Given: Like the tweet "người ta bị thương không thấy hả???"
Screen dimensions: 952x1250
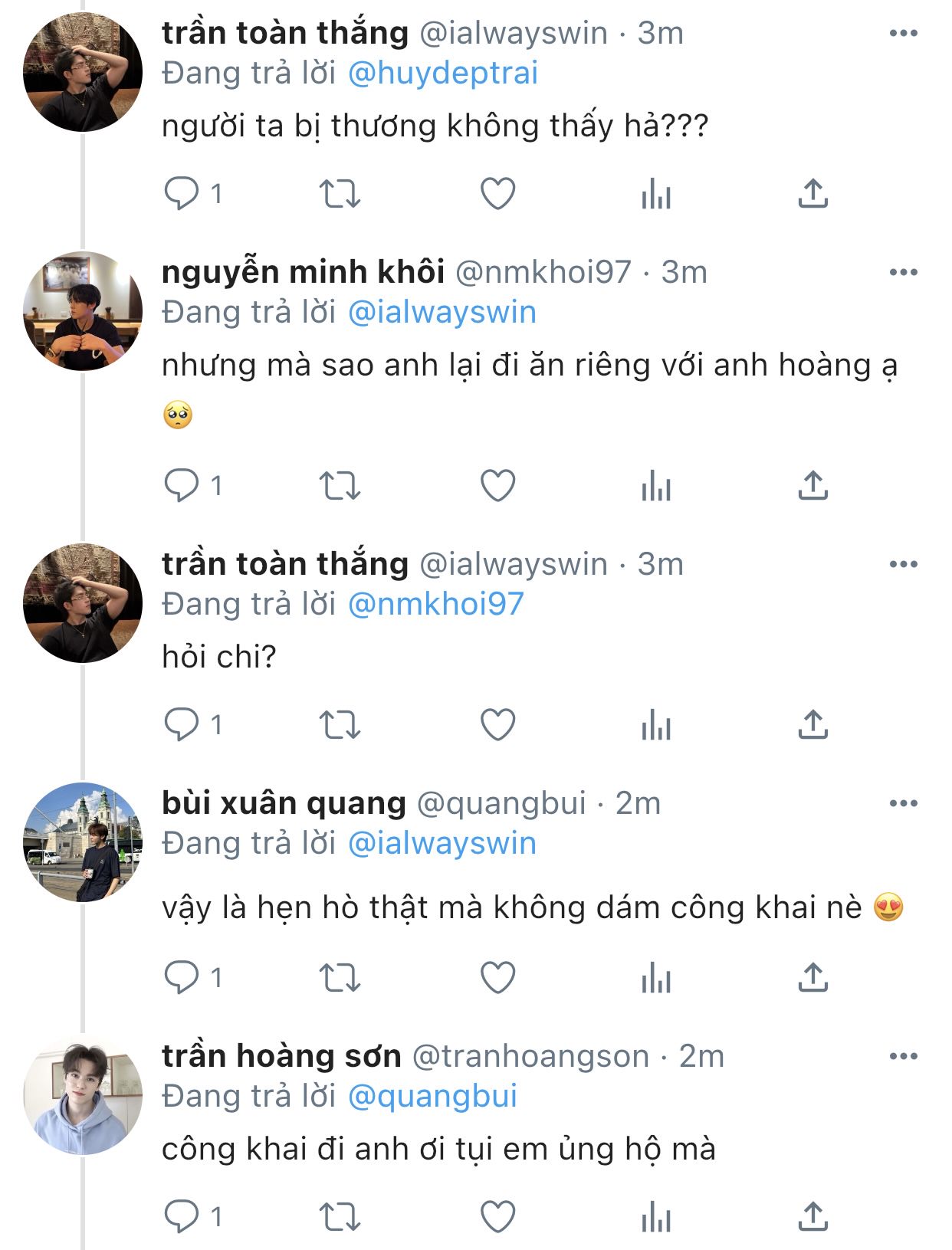Looking at the screenshot, I should point(497,194).
